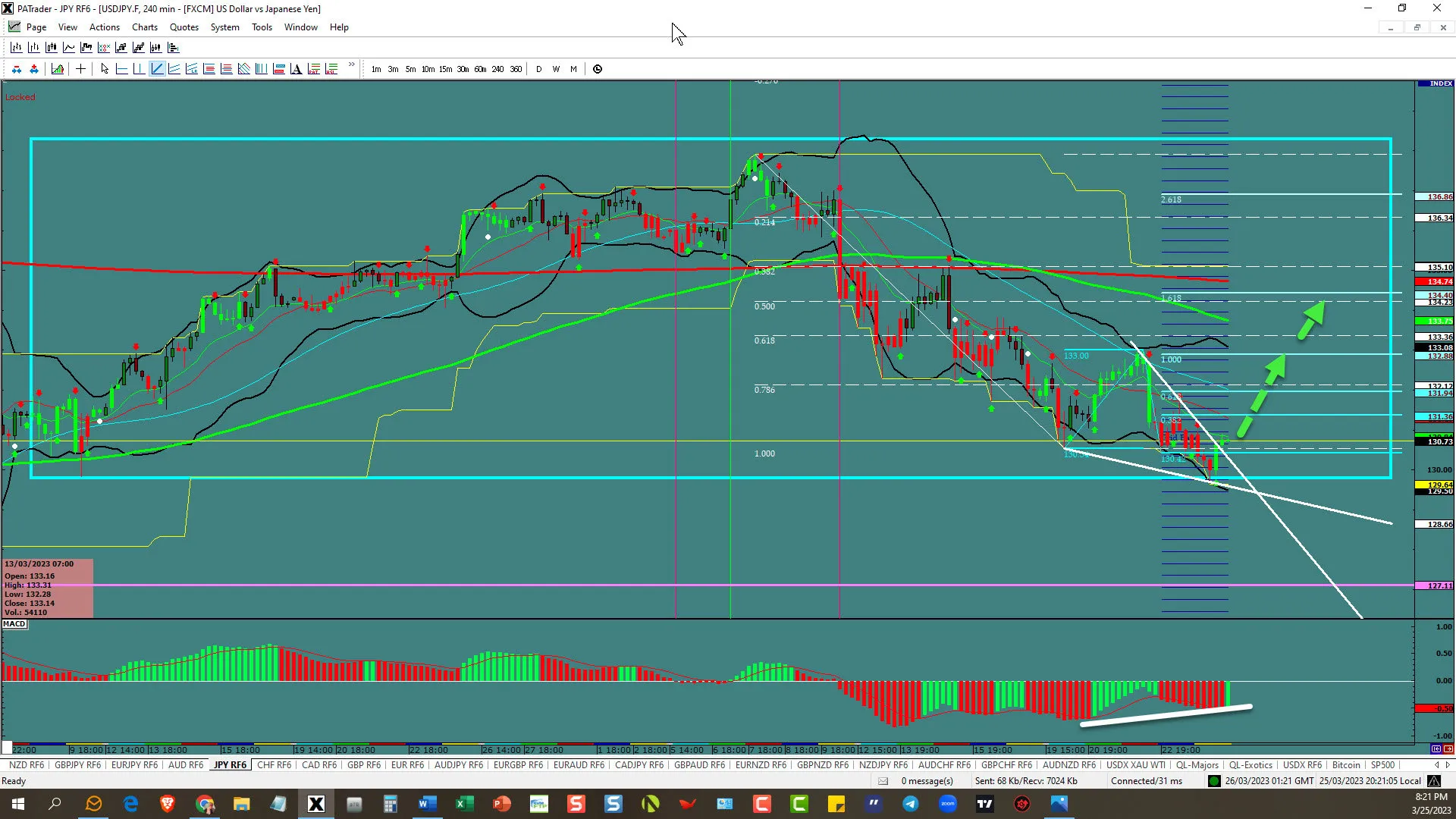Click the MACD indicator label
This screenshot has height=819, width=1456.
[x=14, y=624]
